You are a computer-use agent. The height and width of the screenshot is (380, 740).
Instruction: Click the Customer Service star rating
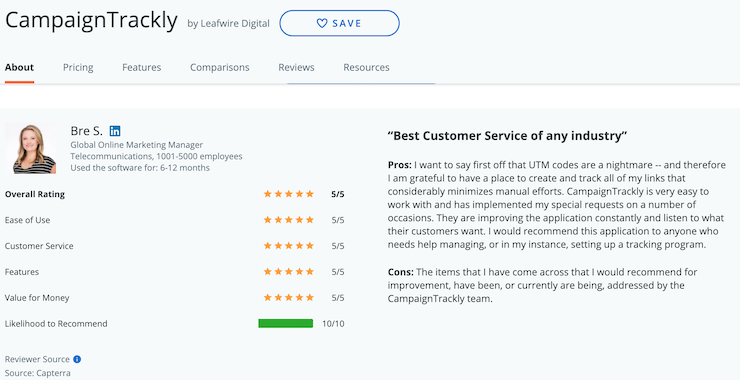[x=288, y=246]
